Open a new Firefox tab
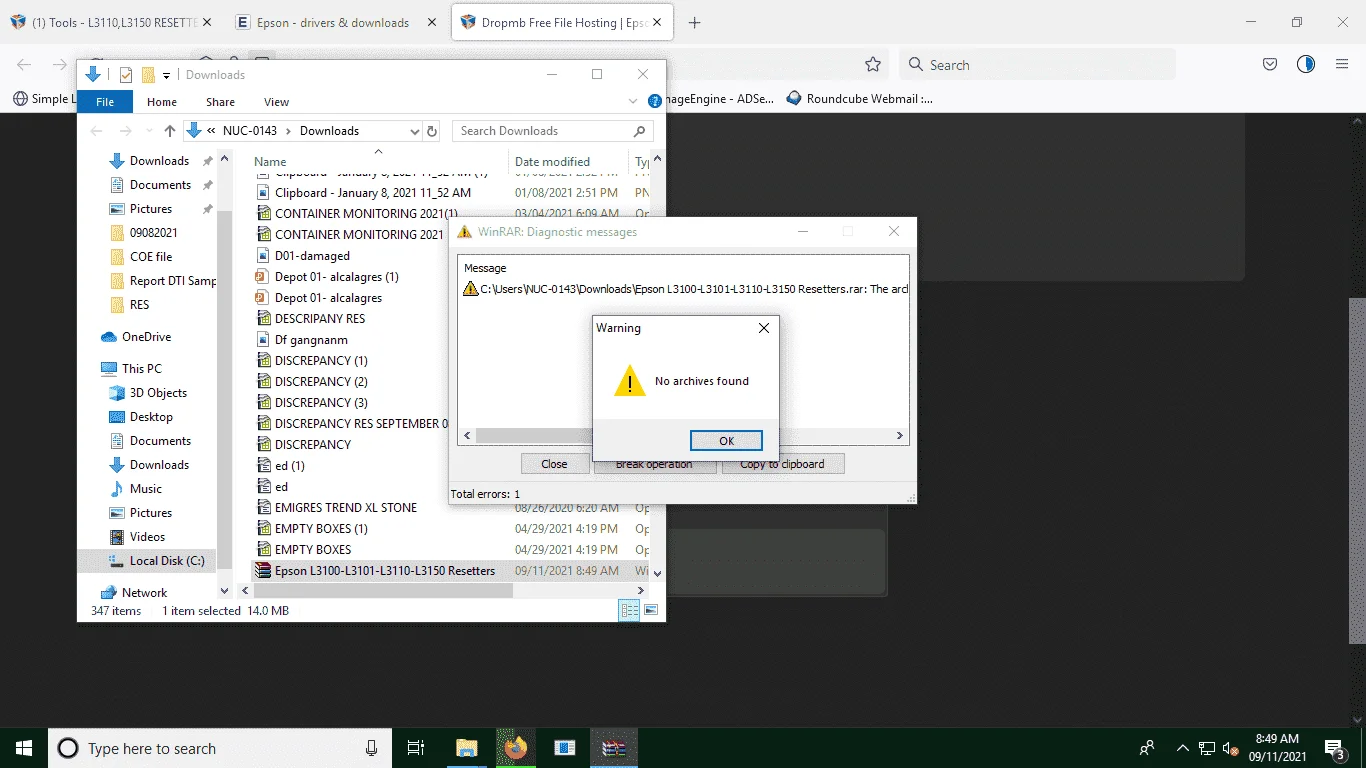Image resolution: width=1366 pixels, height=768 pixels. tap(695, 23)
